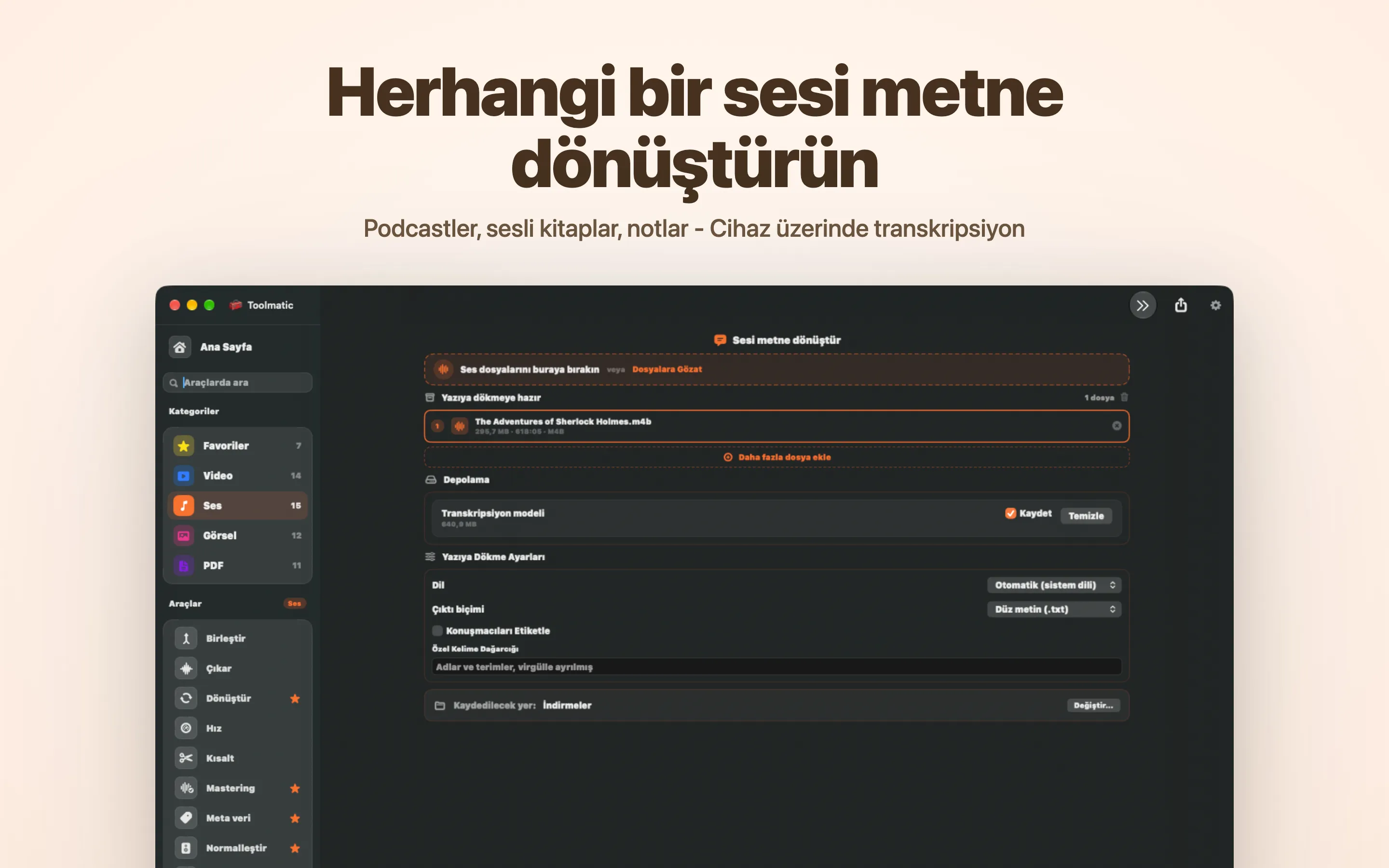Toggle favorite star on Normalleştir
Viewport: 1389px width, 868px height.
(295, 848)
